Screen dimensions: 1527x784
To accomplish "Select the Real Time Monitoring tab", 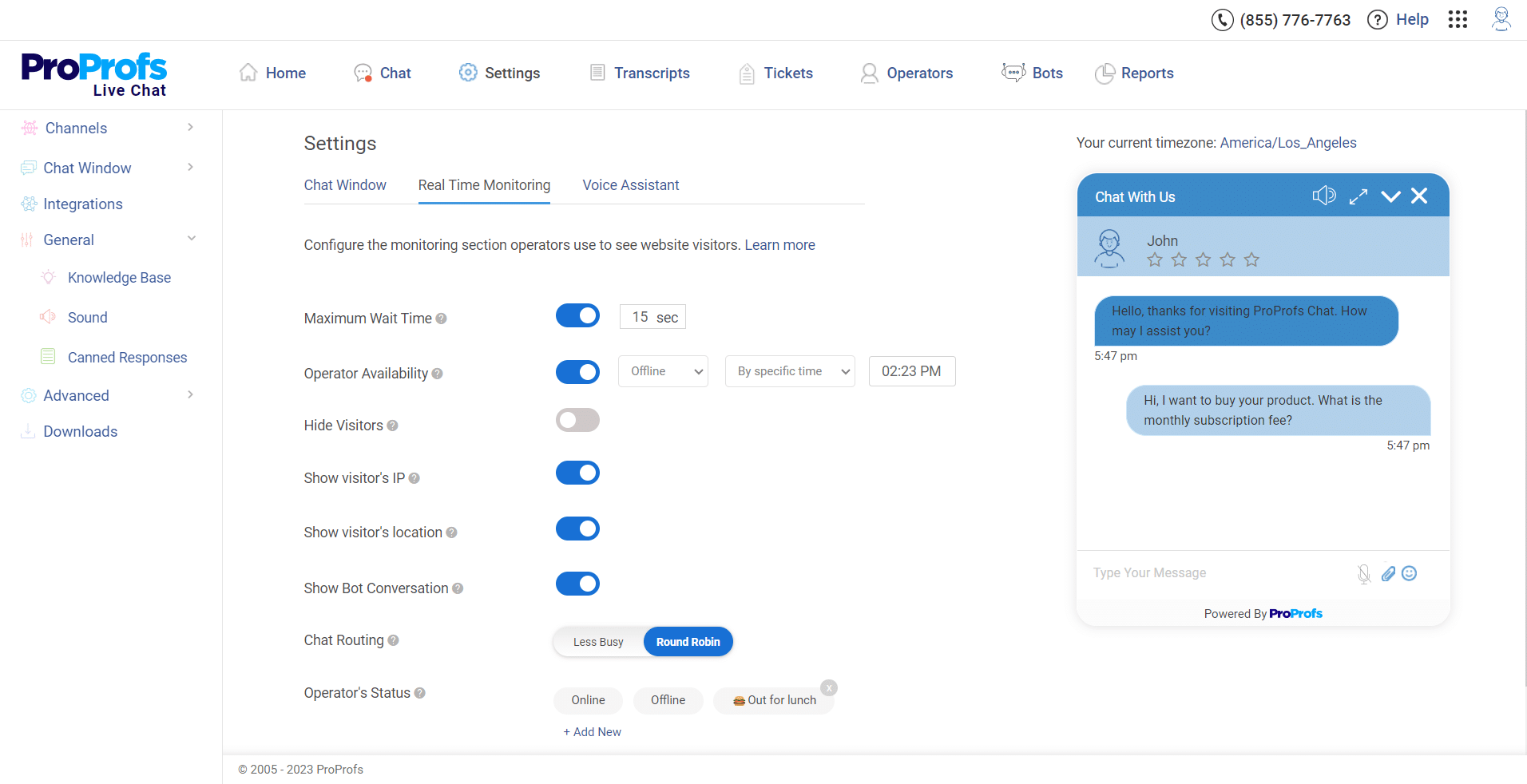I will pos(484,185).
